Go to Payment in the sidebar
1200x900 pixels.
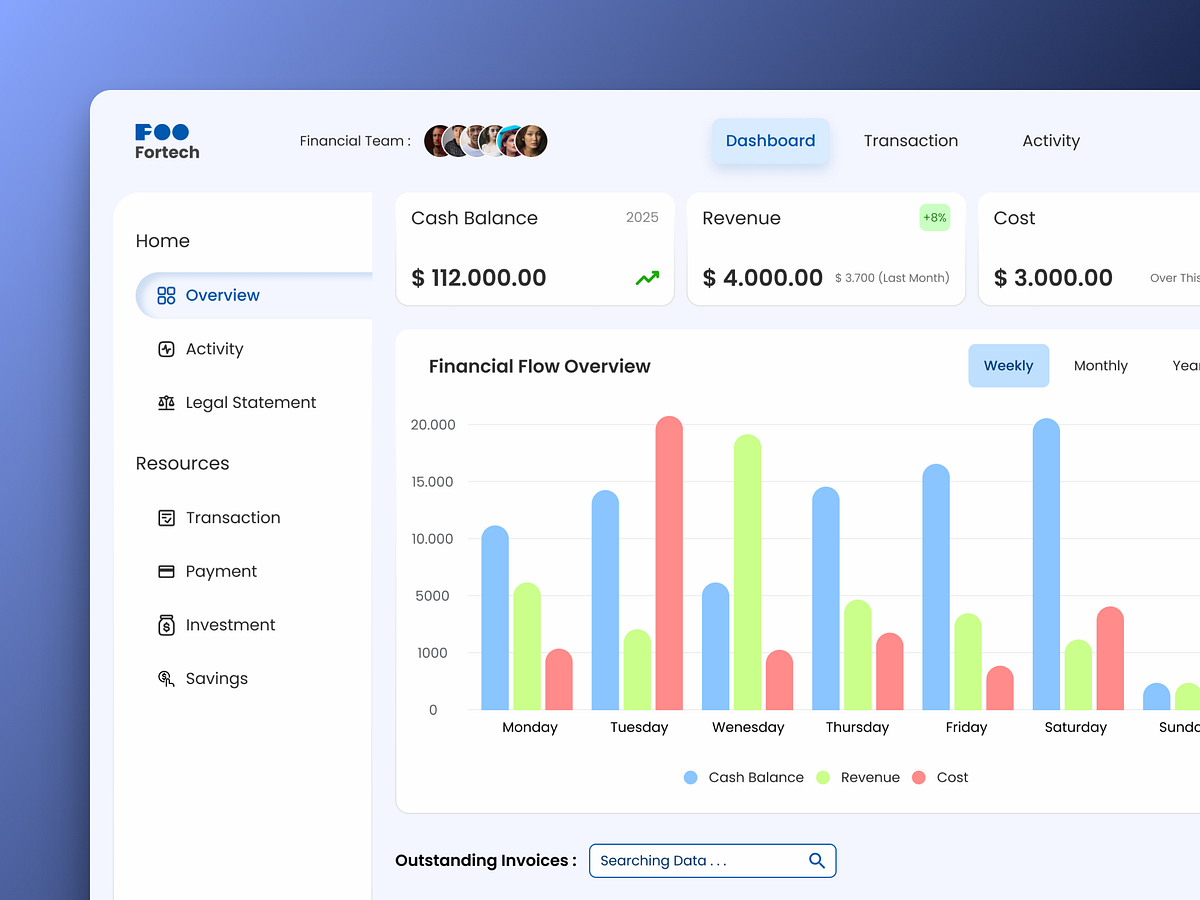tap(221, 572)
